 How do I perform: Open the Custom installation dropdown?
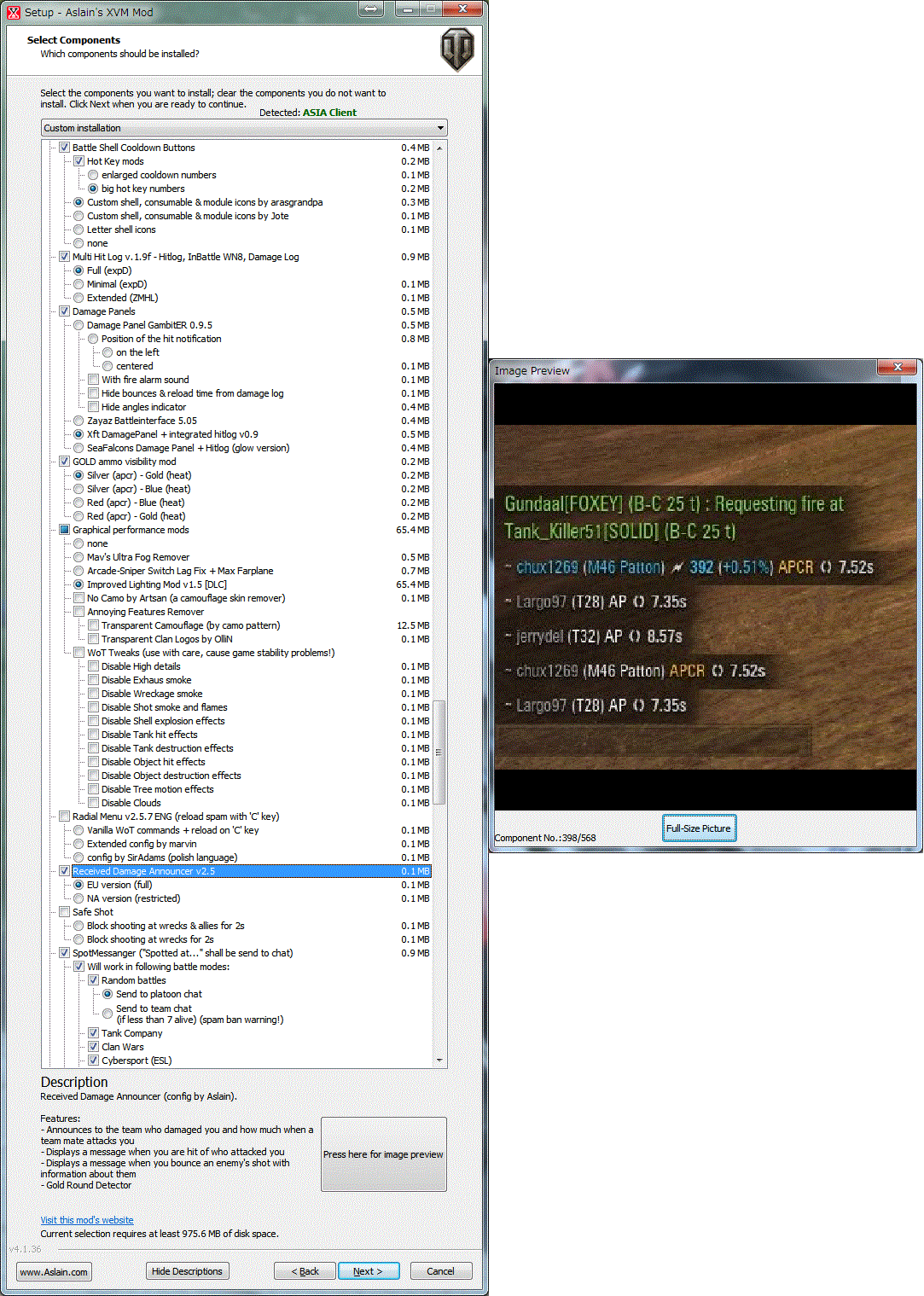(244, 128)
